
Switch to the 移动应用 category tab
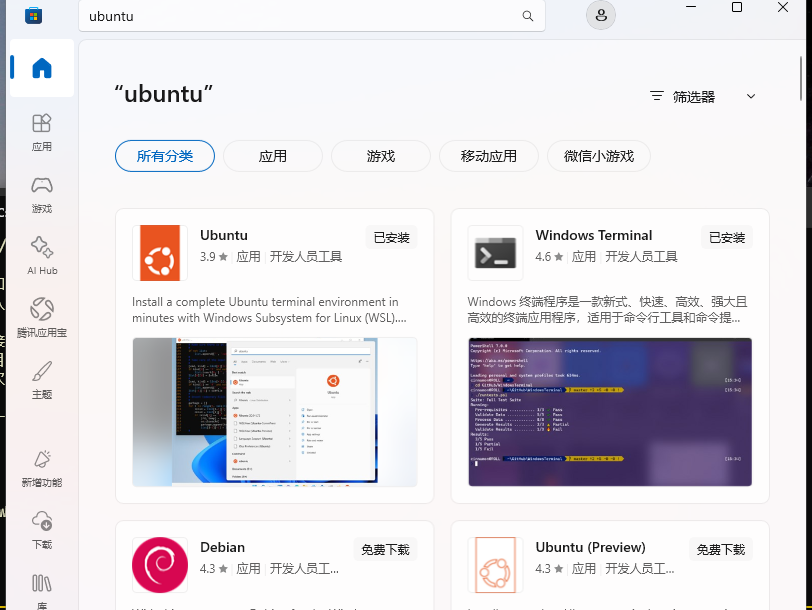click(488, 156)
